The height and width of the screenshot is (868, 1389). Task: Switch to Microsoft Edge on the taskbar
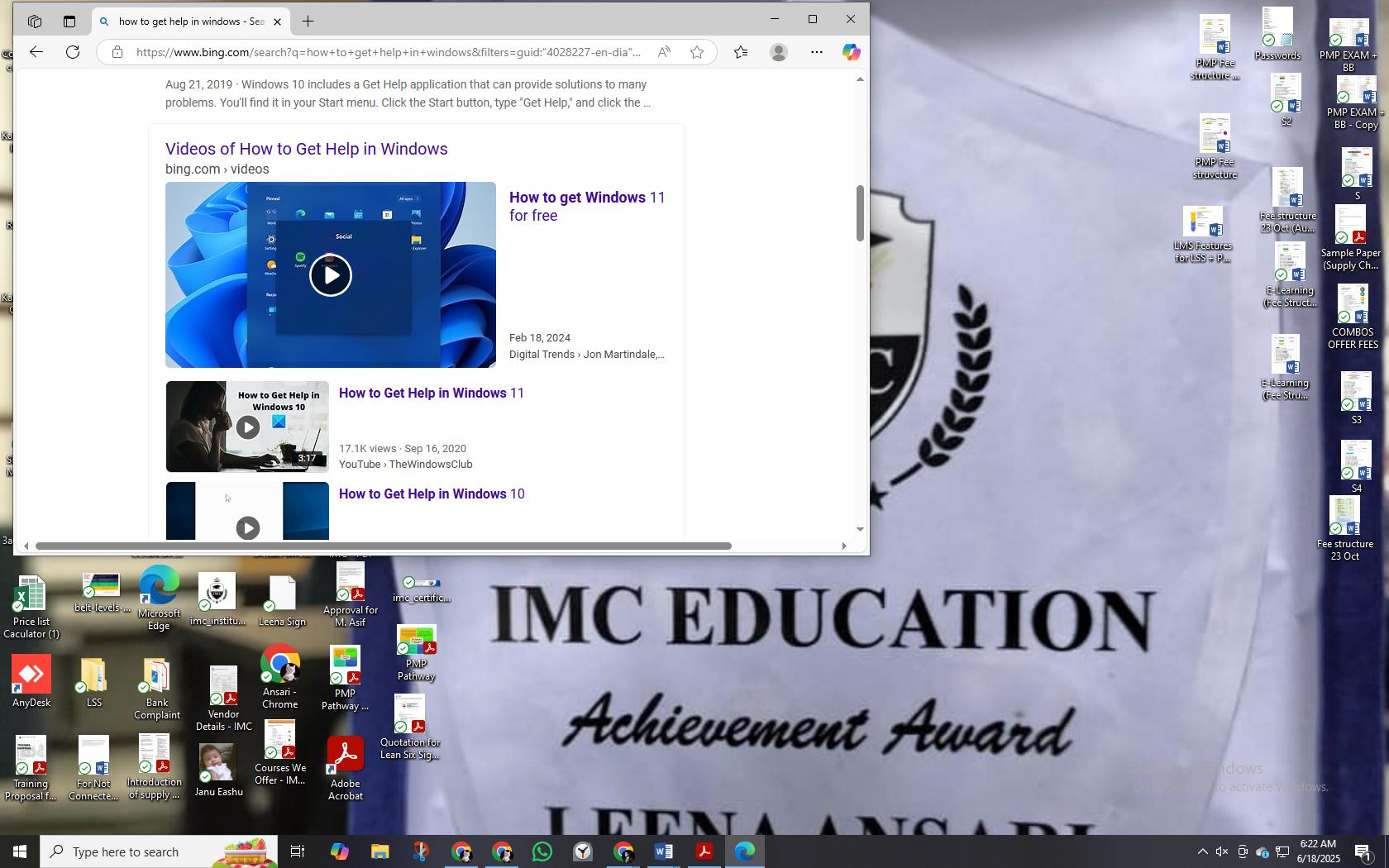tap(745, 851)
